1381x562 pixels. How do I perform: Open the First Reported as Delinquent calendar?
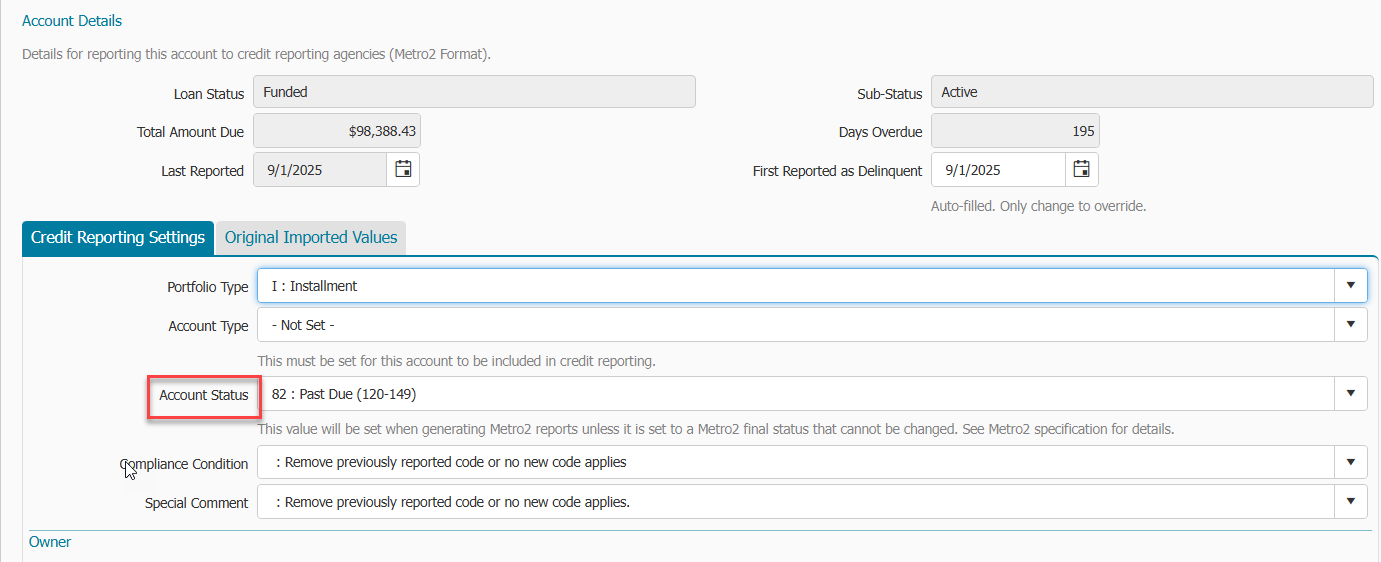point(1081,170)
